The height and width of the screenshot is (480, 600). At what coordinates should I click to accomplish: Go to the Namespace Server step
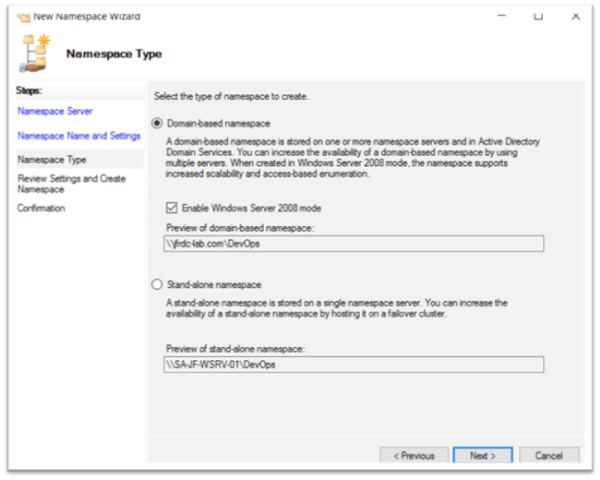[55, 111]
